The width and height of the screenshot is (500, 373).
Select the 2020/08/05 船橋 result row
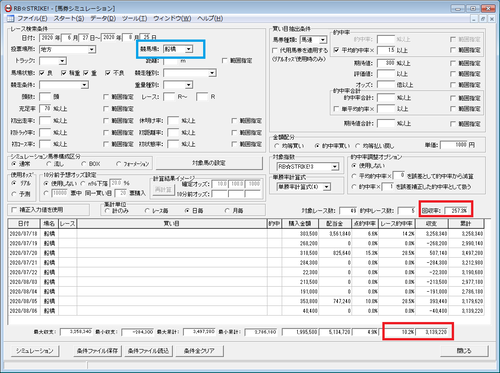click(x=246, y=301)
